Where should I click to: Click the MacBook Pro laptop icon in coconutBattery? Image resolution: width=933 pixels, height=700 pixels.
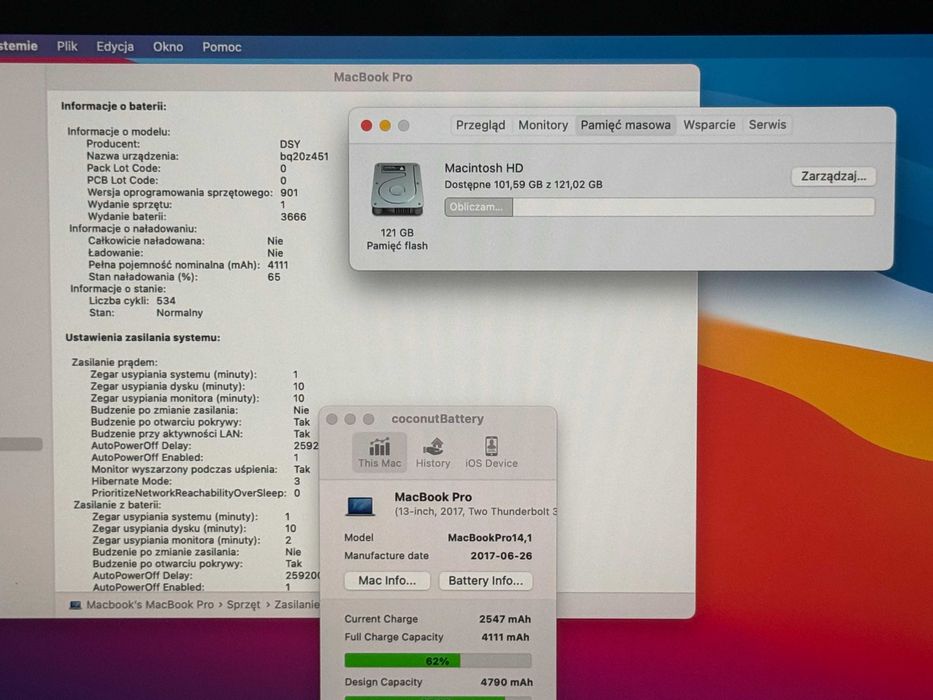[360, 506]
